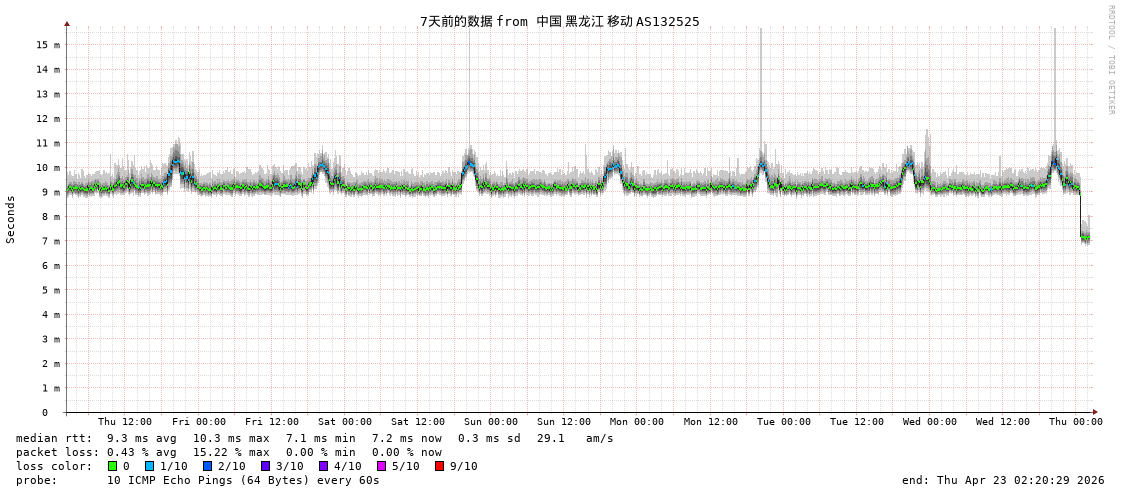
Task: Click the median rtt statistics line
Action: pyautogui.click(x=314, y=438)
